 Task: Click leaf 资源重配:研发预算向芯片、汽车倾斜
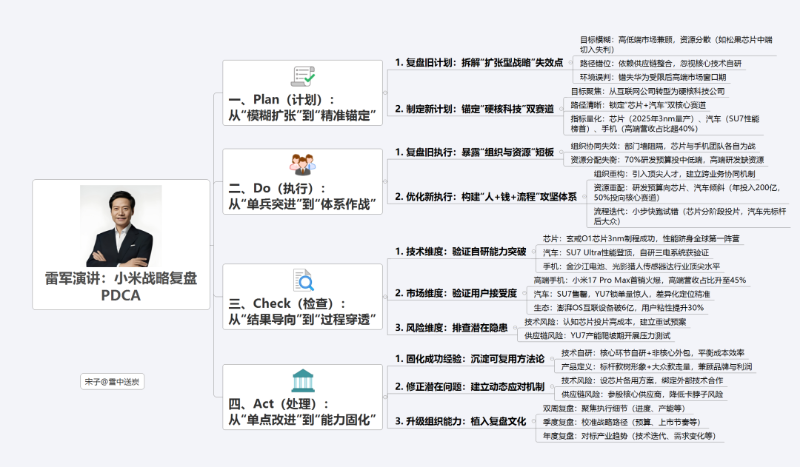click(x=687, y=192)
